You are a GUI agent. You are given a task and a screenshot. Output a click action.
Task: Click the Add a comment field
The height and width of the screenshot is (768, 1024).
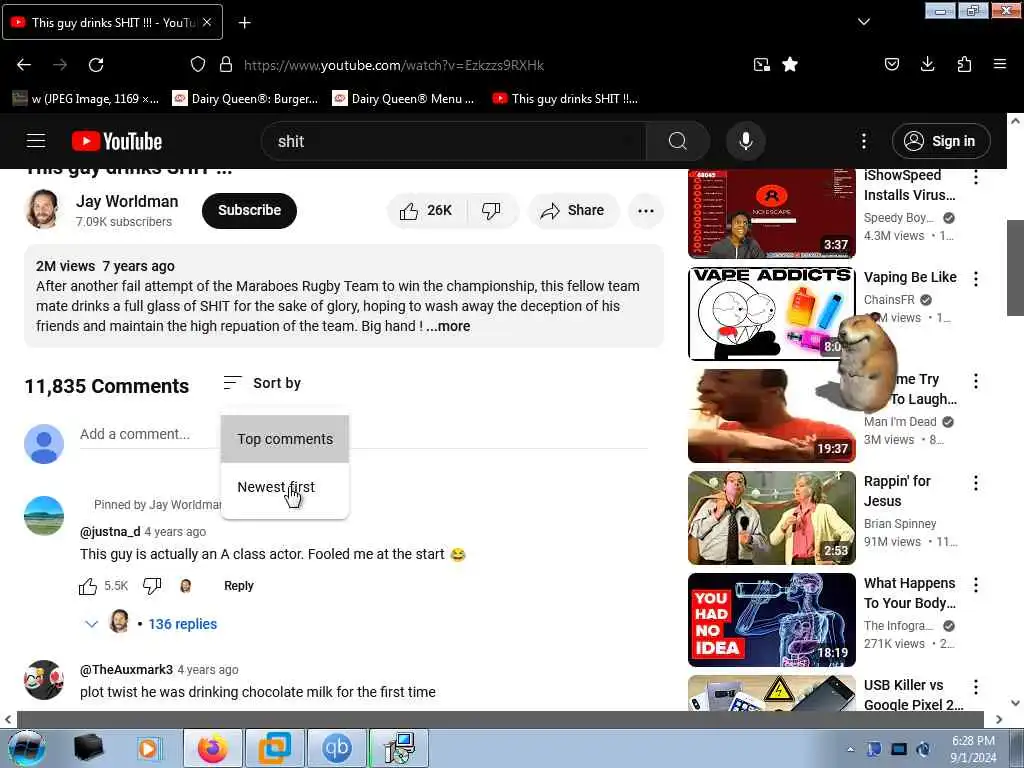pyautogui.click(x=363, y=434)
